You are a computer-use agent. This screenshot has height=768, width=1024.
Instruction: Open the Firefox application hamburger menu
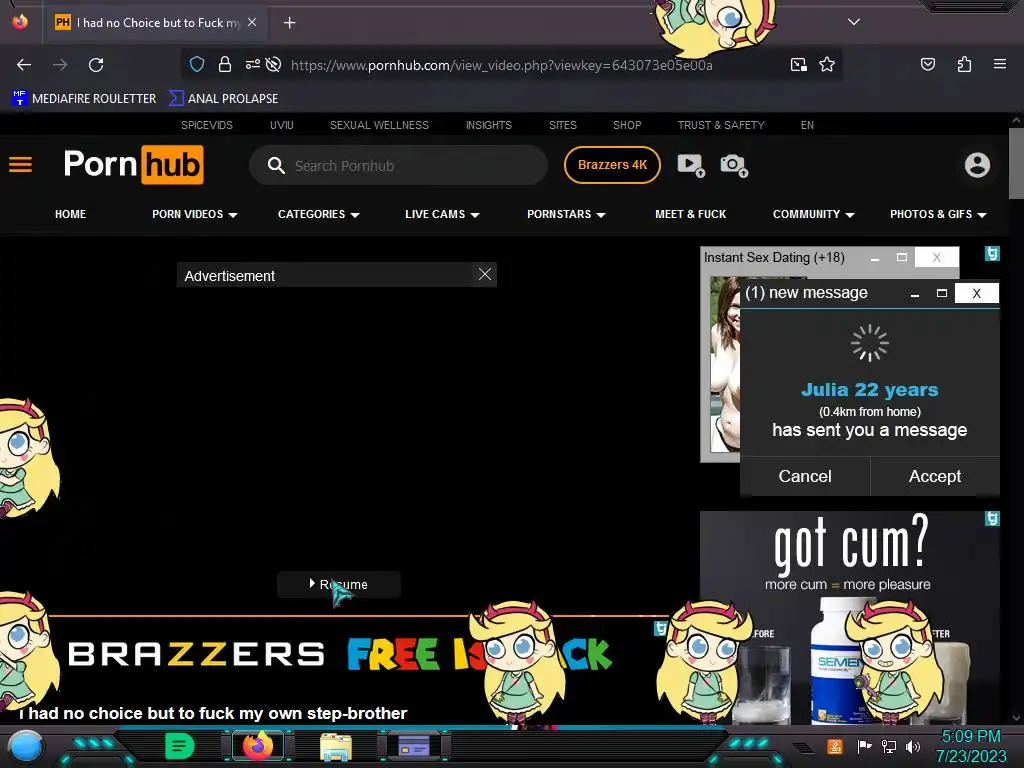pyautogui.click(x=999, y=64)
